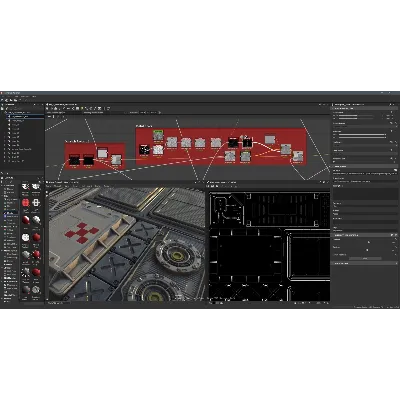The height and width of the screenshot is (400, 400).
Task: Select the lower green-outlined node in large red frame
Action: click(245, 156)
